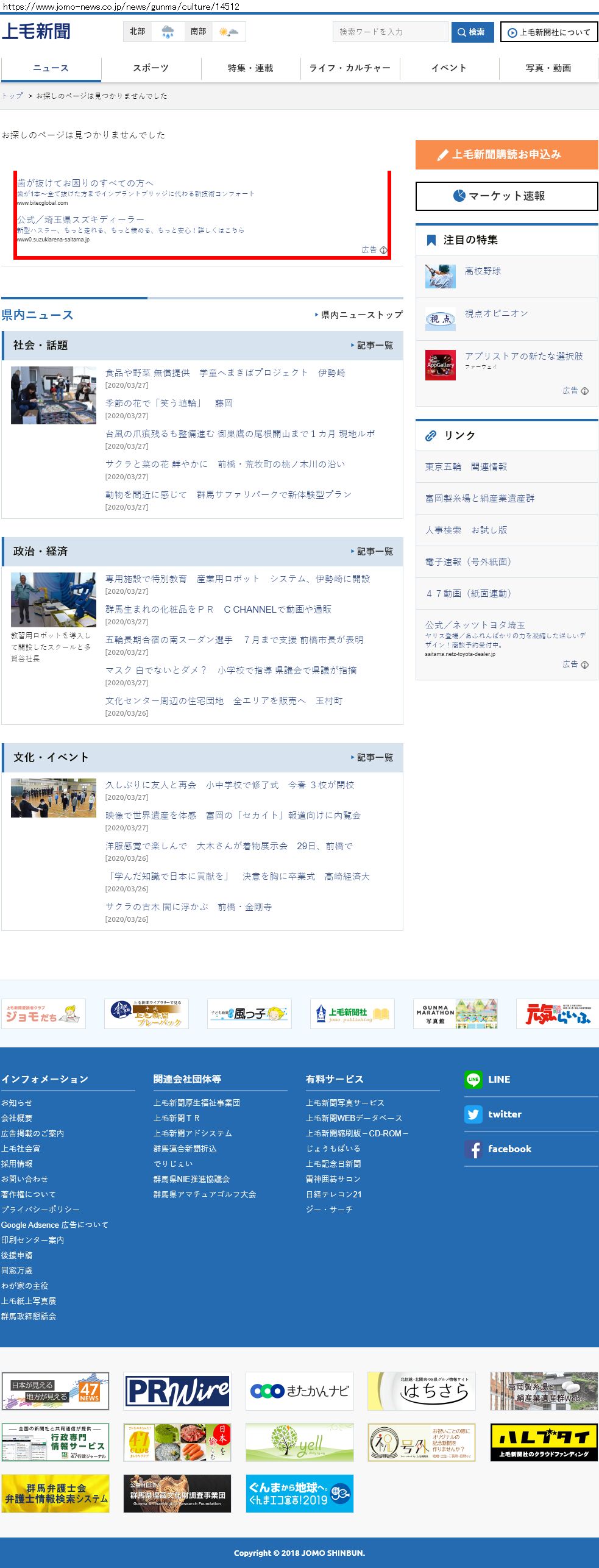Click the ad info icon under 注目の特集
The width and height of the screenshot is (599, 1568).
tap(584, 391)
